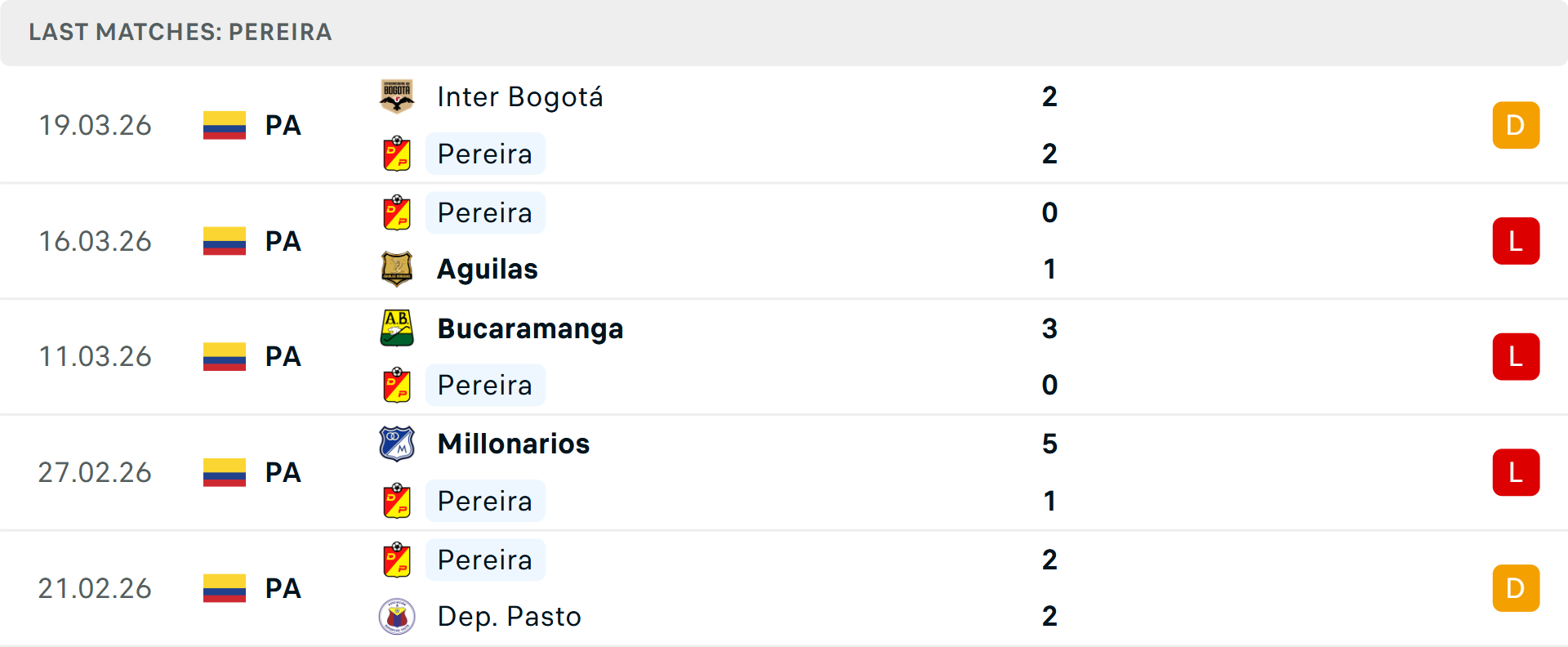1568x647 pixels.
Task: Click the Last Matches: Pereira header
Action: (x=180, y=32)
